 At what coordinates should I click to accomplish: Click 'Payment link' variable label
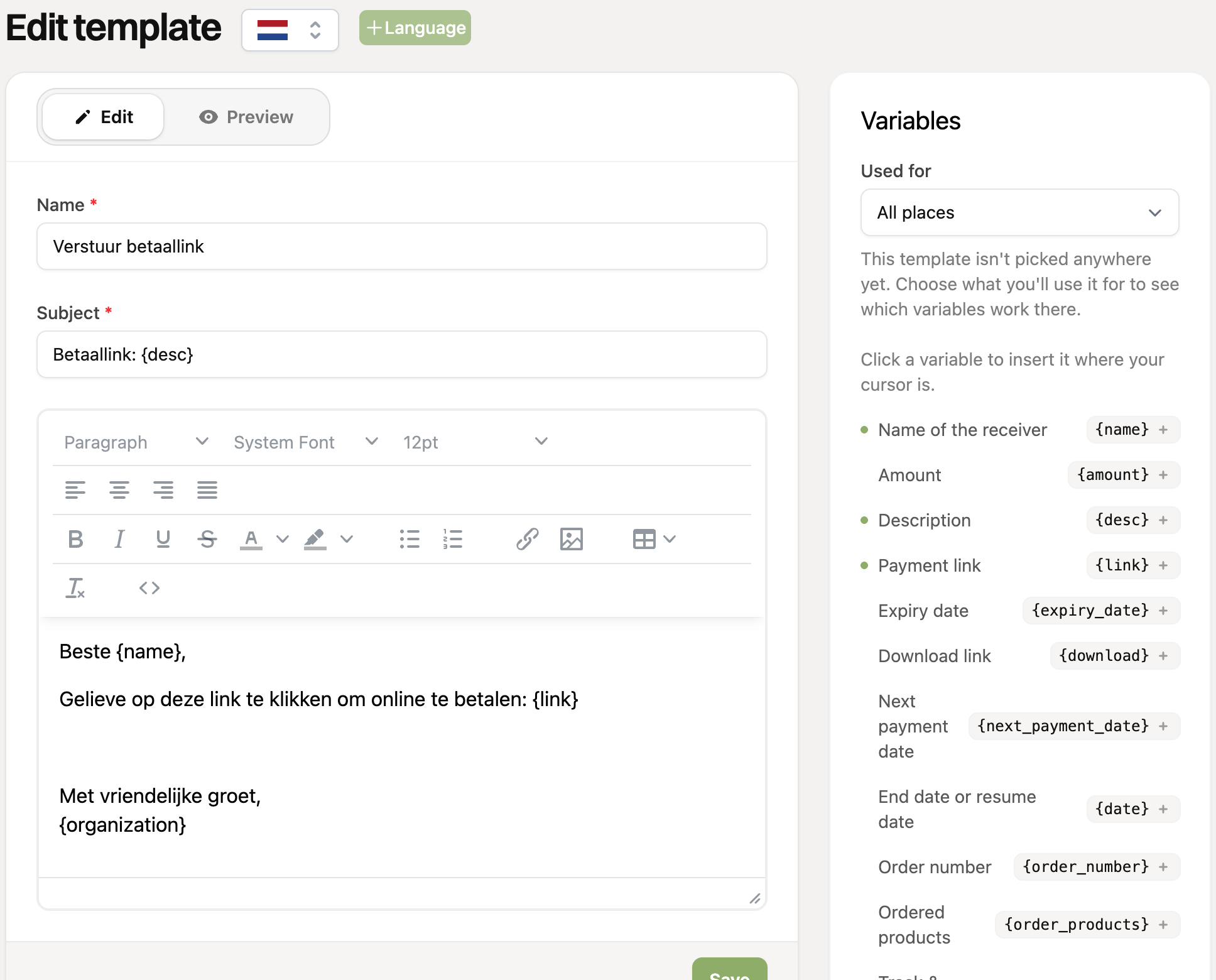click(929, 565)
